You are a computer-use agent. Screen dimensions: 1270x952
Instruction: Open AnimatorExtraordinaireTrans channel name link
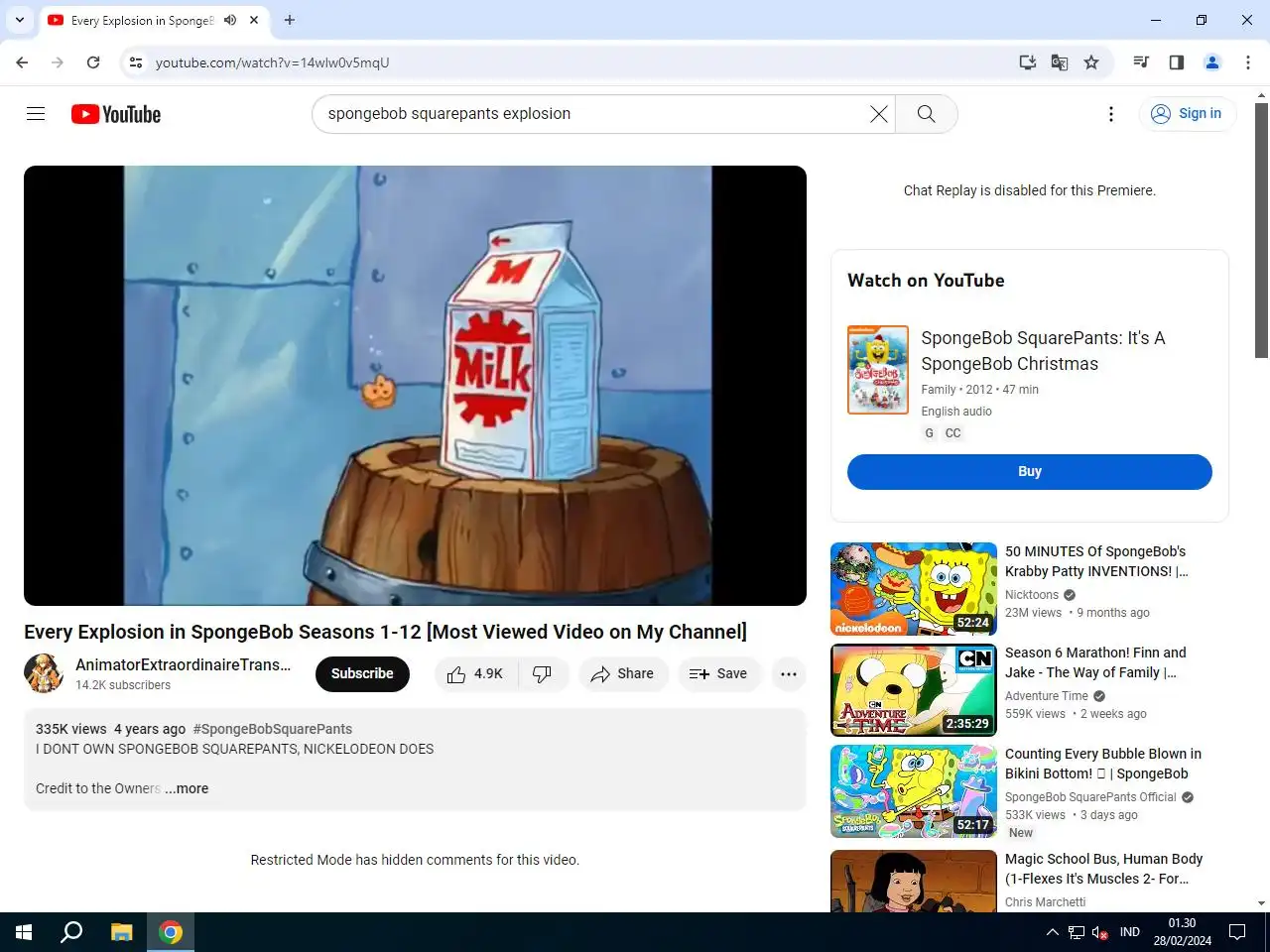(x=184, y=665)
